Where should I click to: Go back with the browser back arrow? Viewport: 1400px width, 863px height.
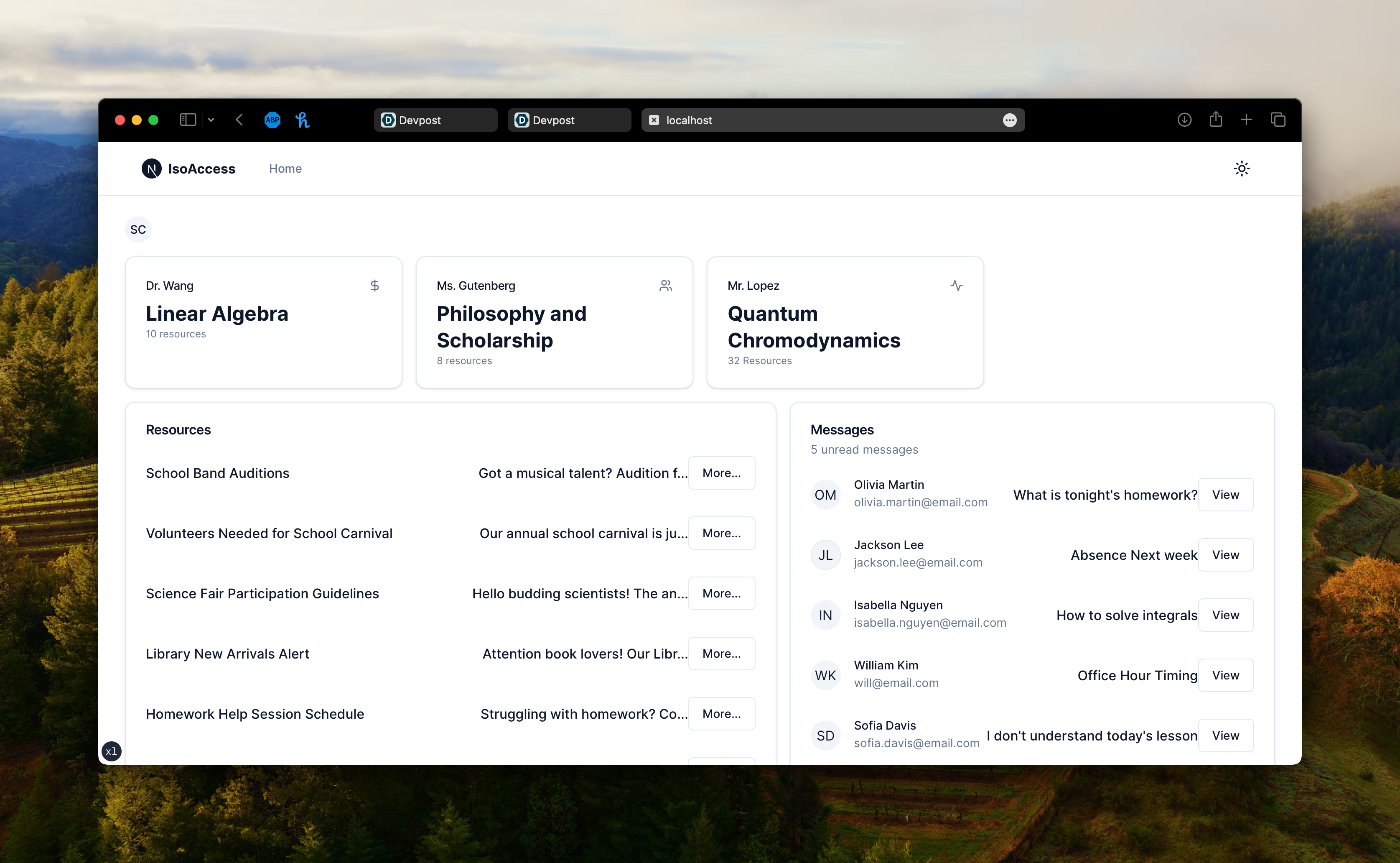[x=239, y=120]
